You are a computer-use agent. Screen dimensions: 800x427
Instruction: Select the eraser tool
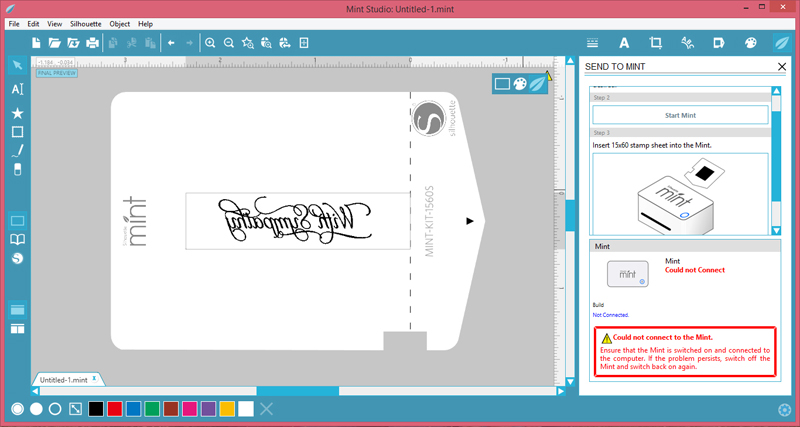pos(17,169)
